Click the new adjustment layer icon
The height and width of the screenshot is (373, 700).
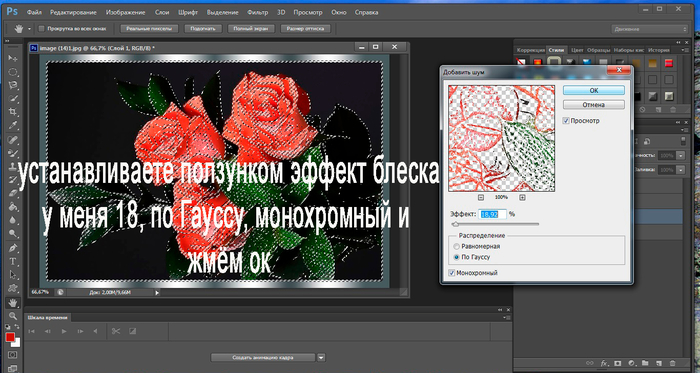click(631, 364)
